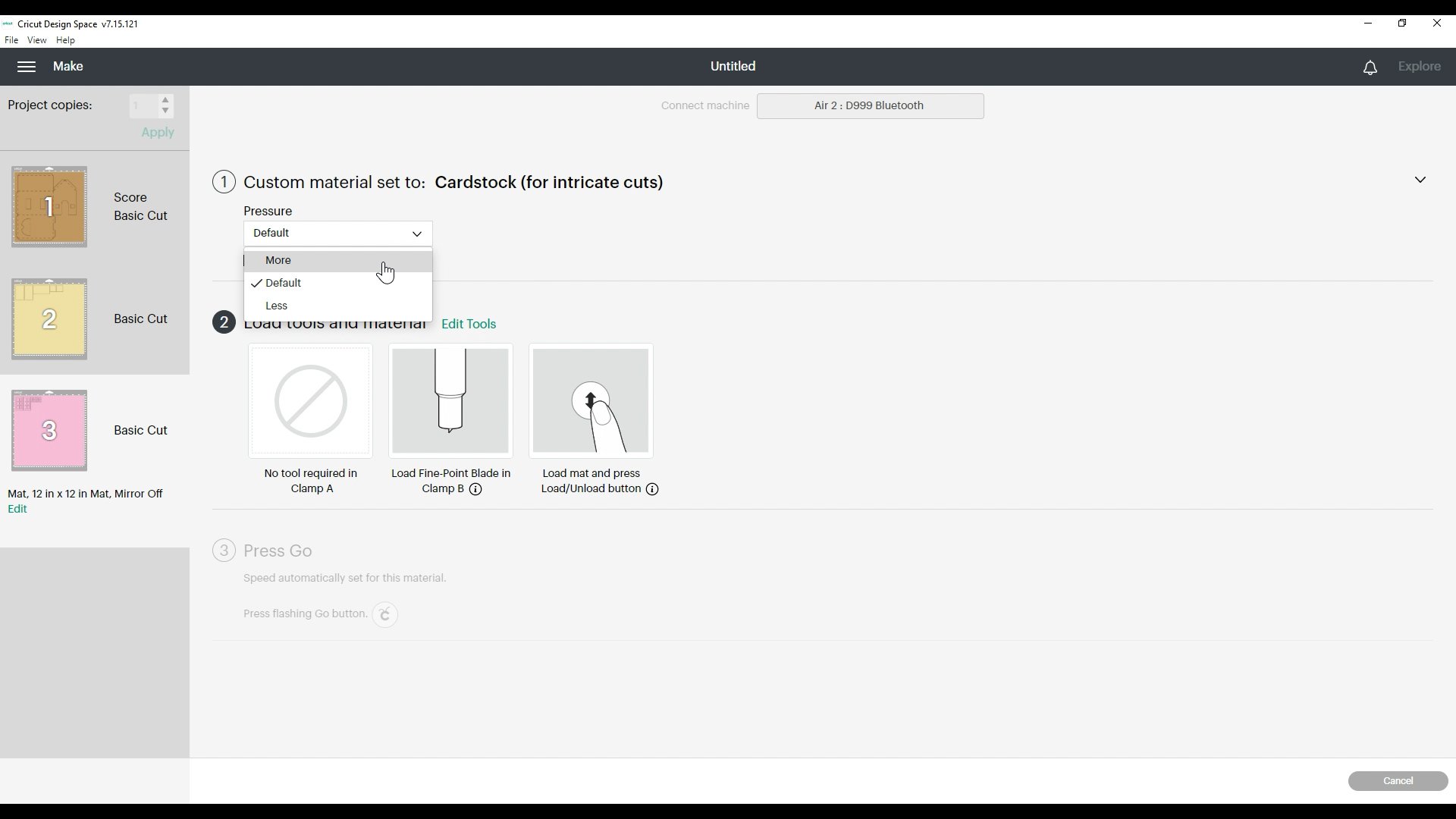The image size is (1456, 819).
Task: Click the Edit link under mat settings
Action: [17, 510]
